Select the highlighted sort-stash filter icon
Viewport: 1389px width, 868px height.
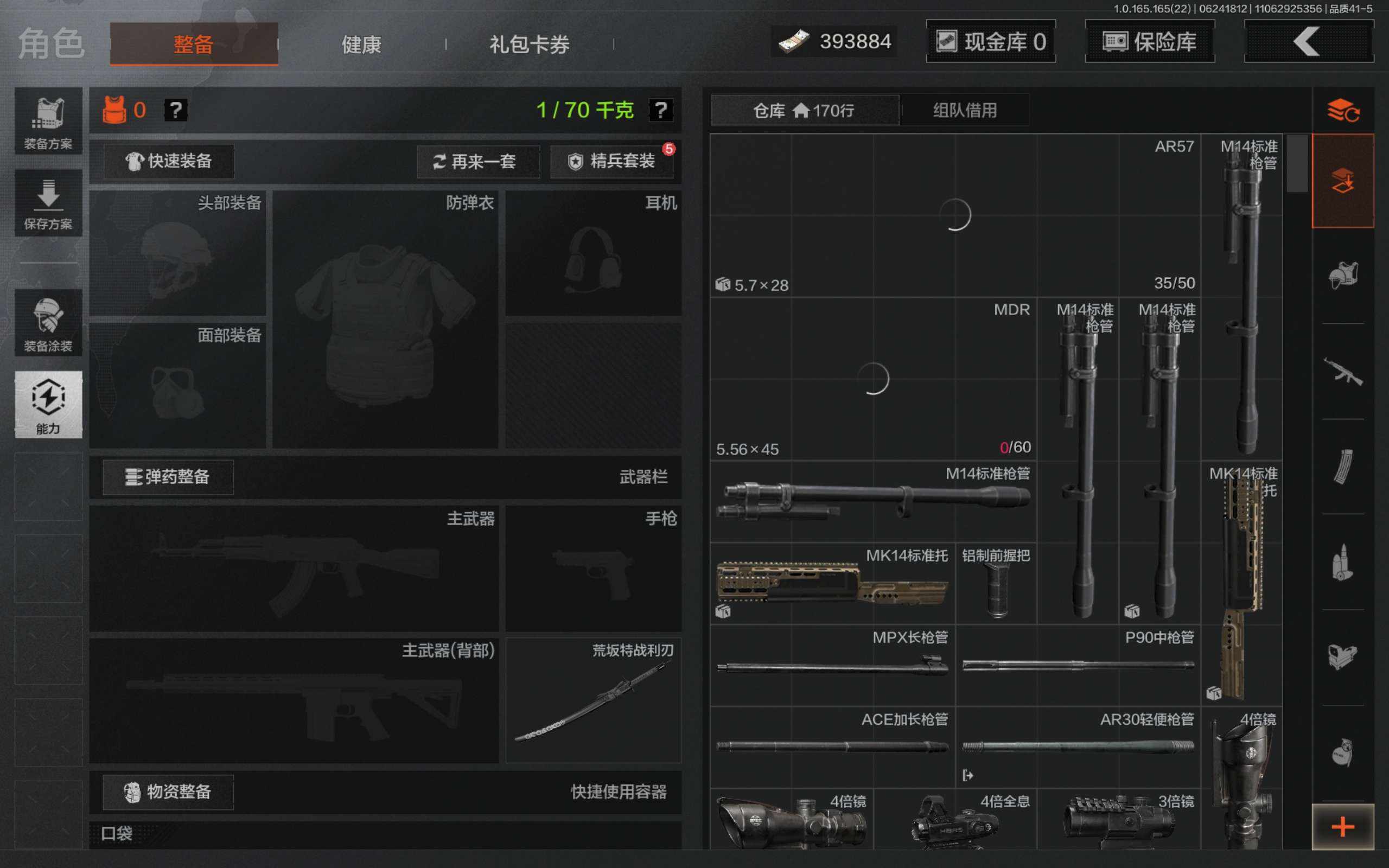click(1343, 181)
